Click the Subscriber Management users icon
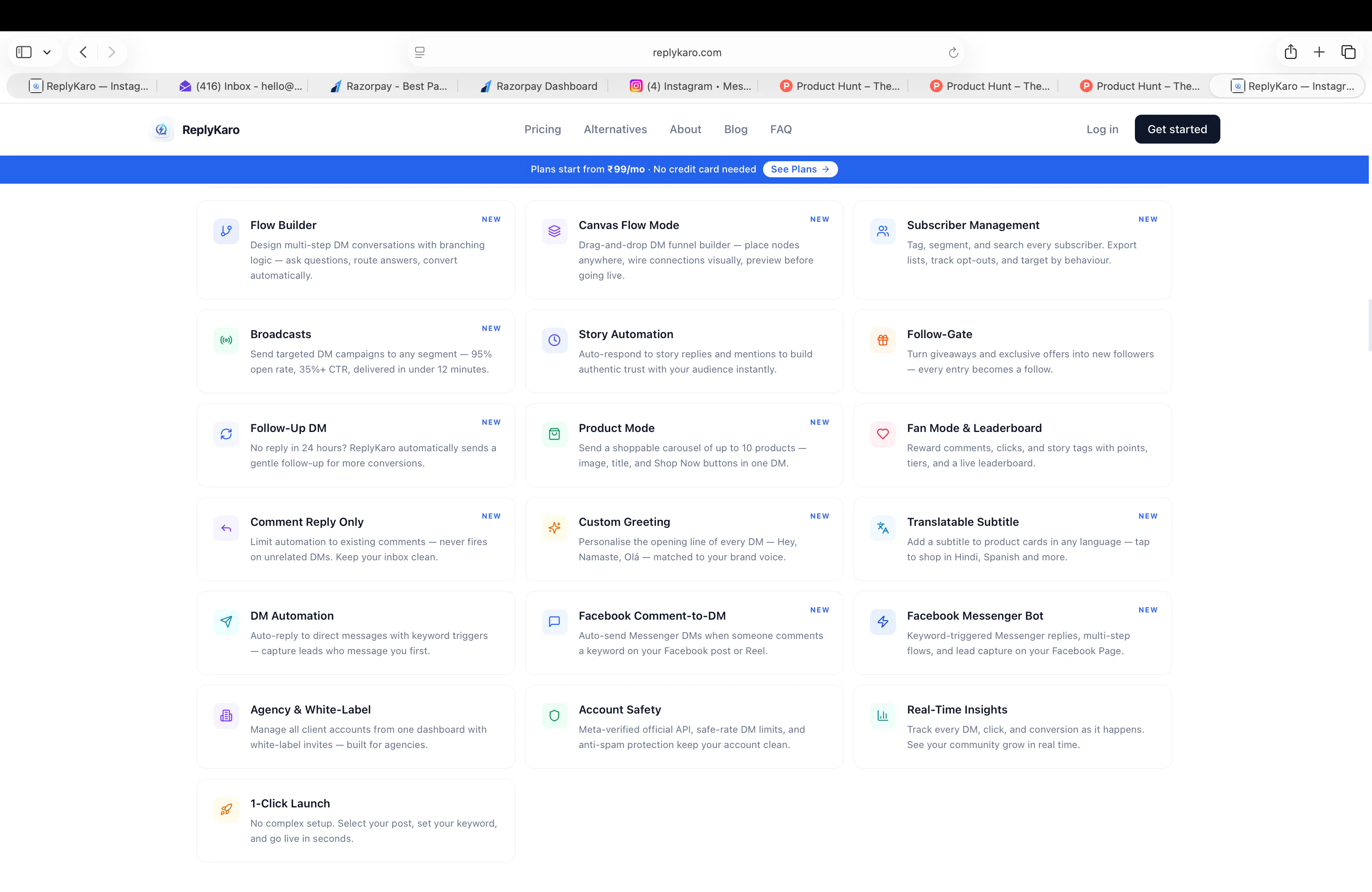The width and height of the screenshot is (1372, 892). pyautogui.click(x=883, y=231)
